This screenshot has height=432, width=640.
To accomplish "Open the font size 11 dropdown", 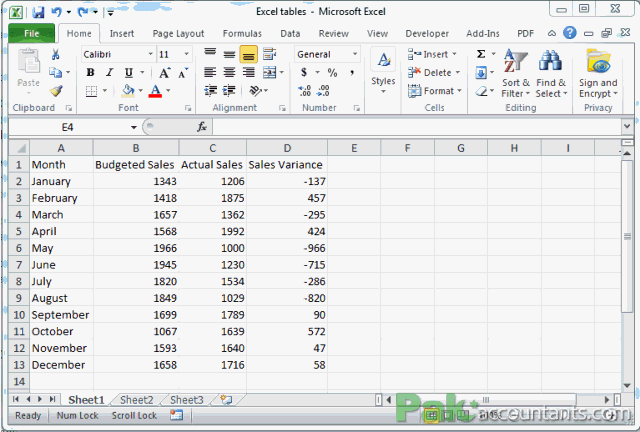I will click(x=186, y=54).
